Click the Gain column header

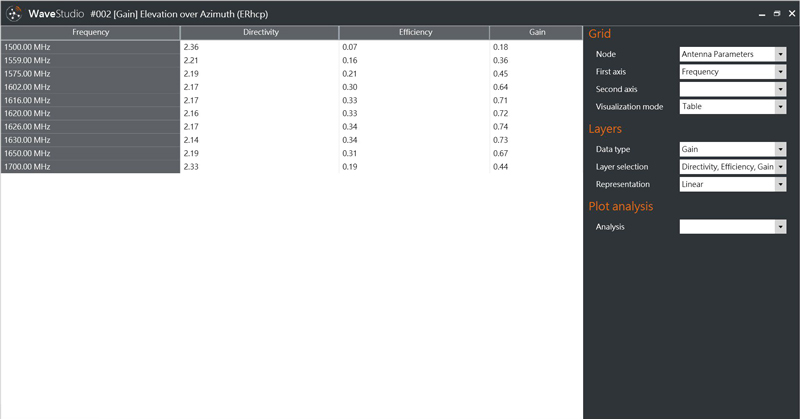pyautogui.click(x=537, y=33)
